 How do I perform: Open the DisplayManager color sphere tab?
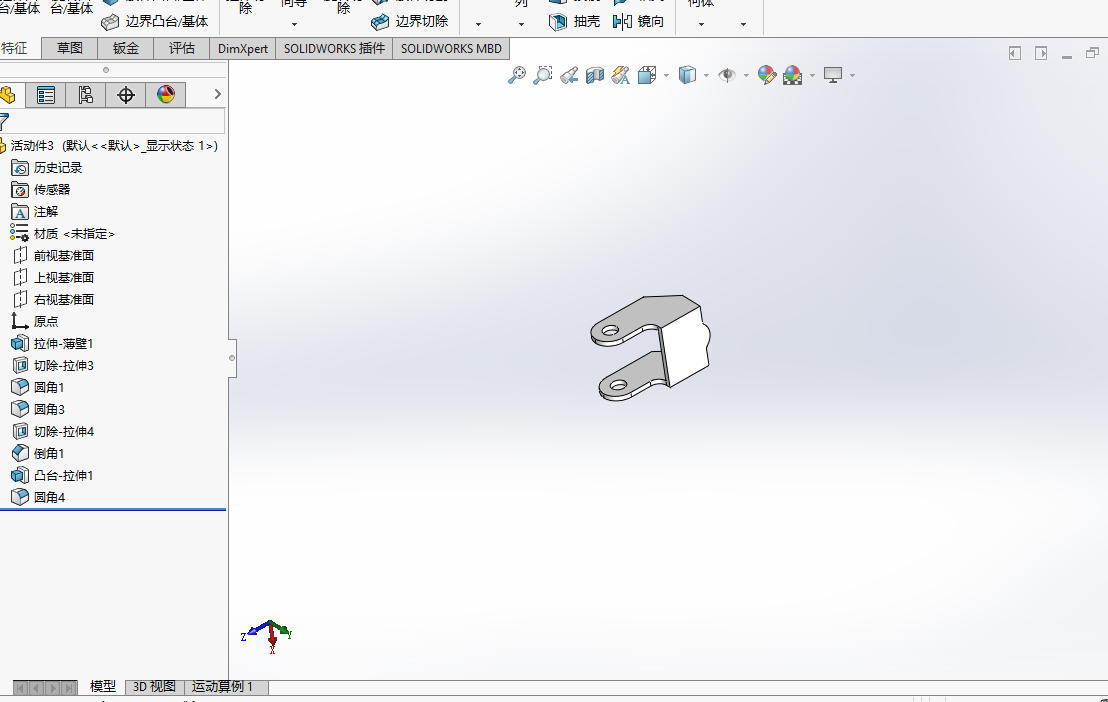click(x=166, y=95)
